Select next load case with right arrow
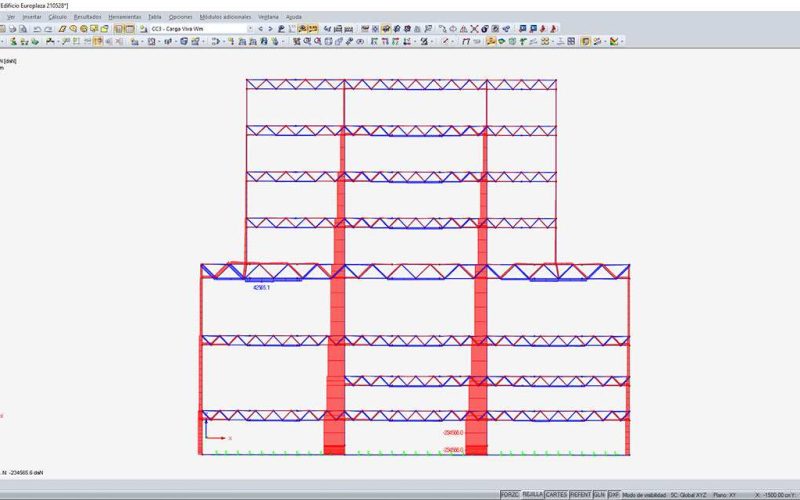This screenshot has width=800, height=500. [x=270, y=29]
